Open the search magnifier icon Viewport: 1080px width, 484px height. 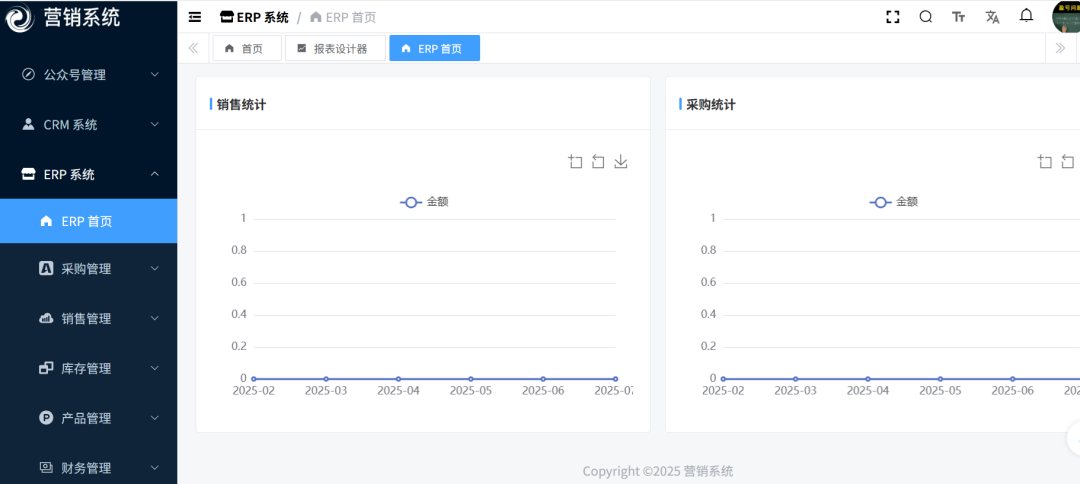tap(926, 17)
